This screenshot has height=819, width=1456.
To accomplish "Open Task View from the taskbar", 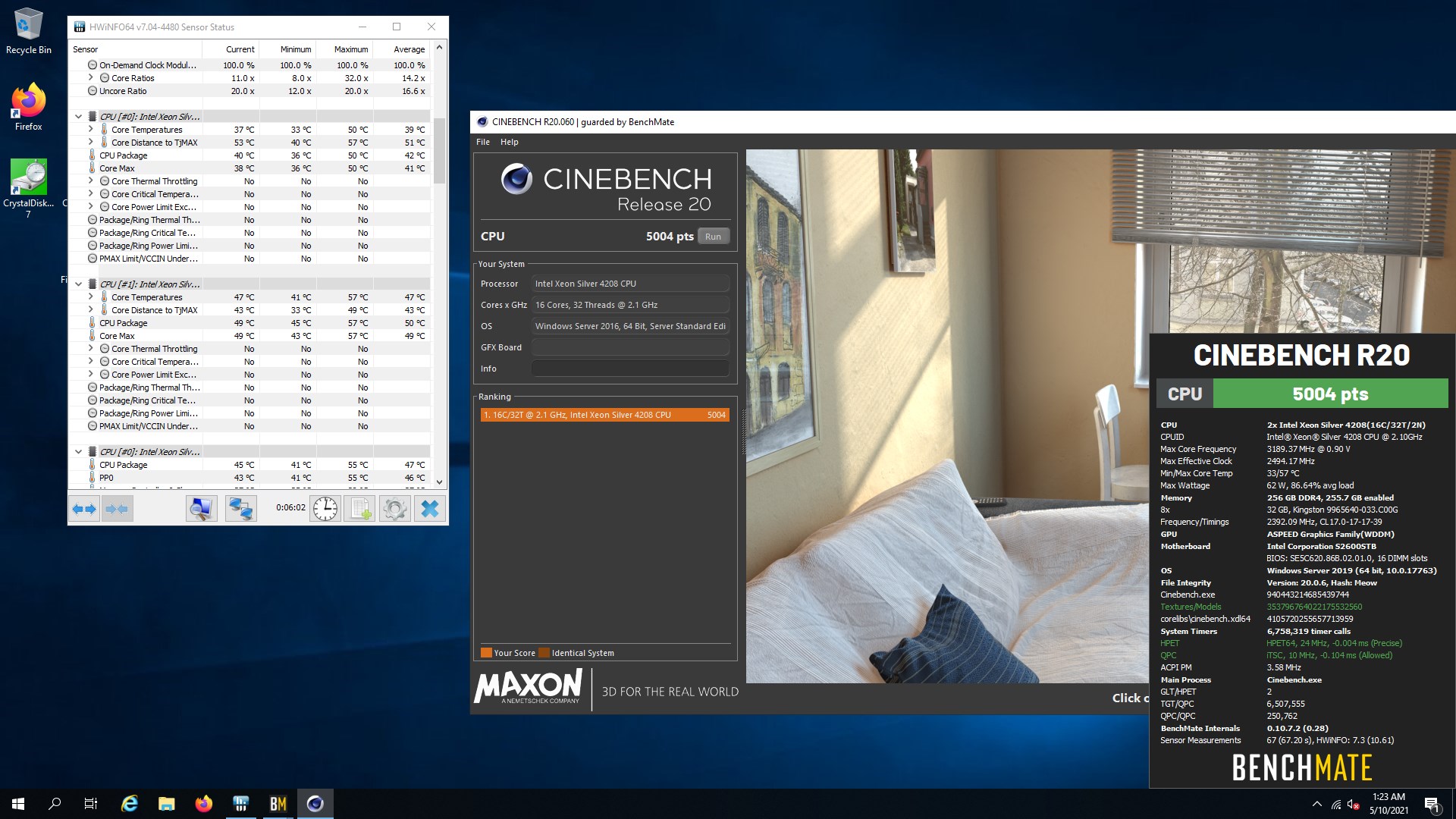I will click(91, 804).
